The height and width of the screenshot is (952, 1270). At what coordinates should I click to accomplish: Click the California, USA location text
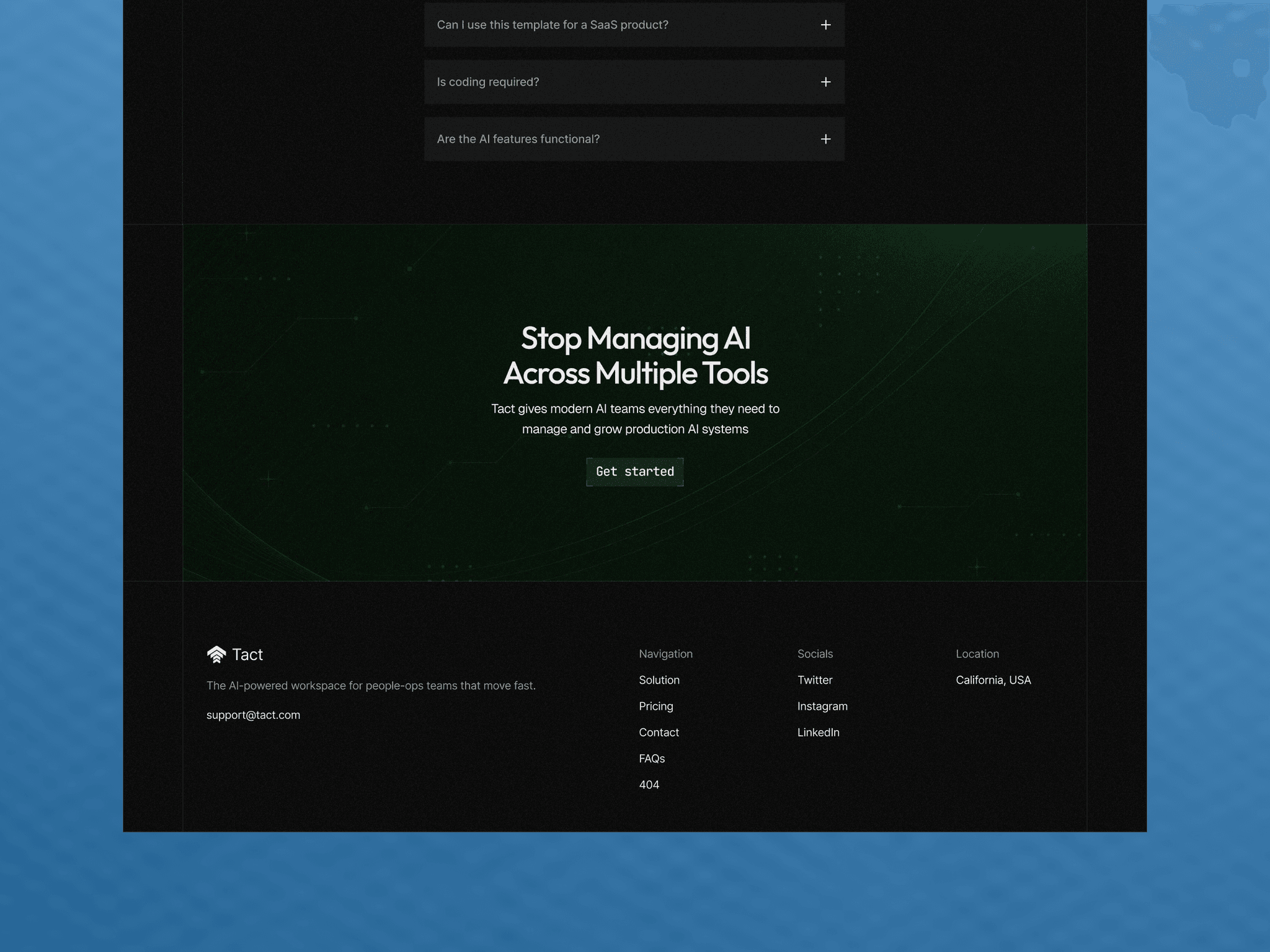[993, 680]
